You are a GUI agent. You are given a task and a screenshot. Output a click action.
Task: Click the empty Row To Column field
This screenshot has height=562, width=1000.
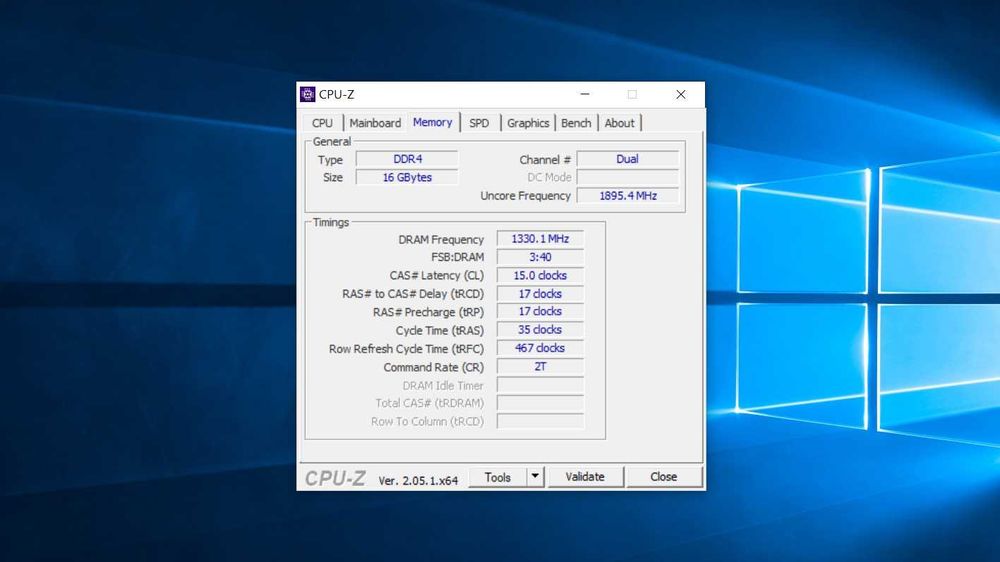click(540, 422)
